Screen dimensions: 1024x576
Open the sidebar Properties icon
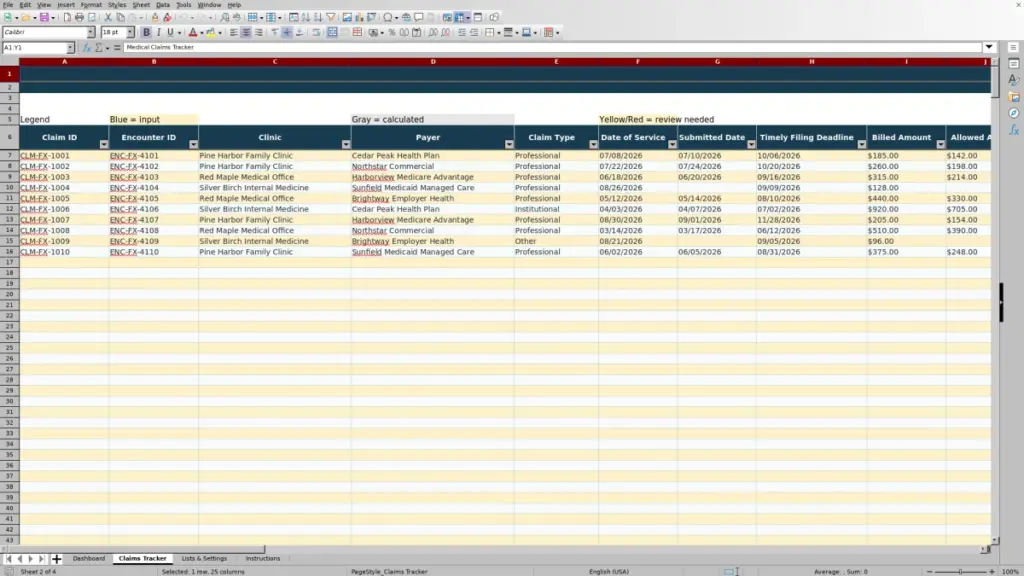tap(1014, 63)
